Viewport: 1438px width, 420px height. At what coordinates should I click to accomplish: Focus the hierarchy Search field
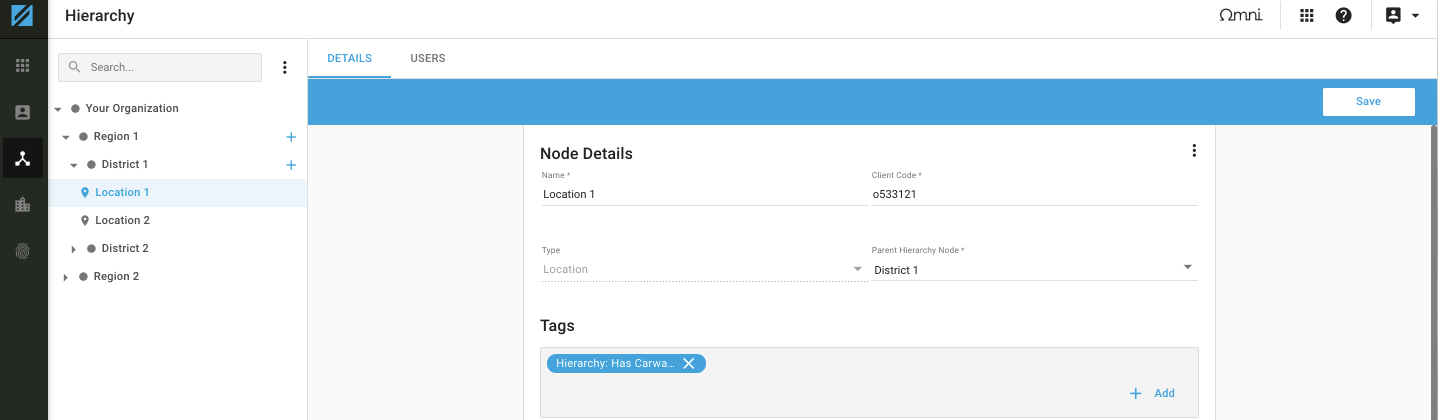click(161, 67)
